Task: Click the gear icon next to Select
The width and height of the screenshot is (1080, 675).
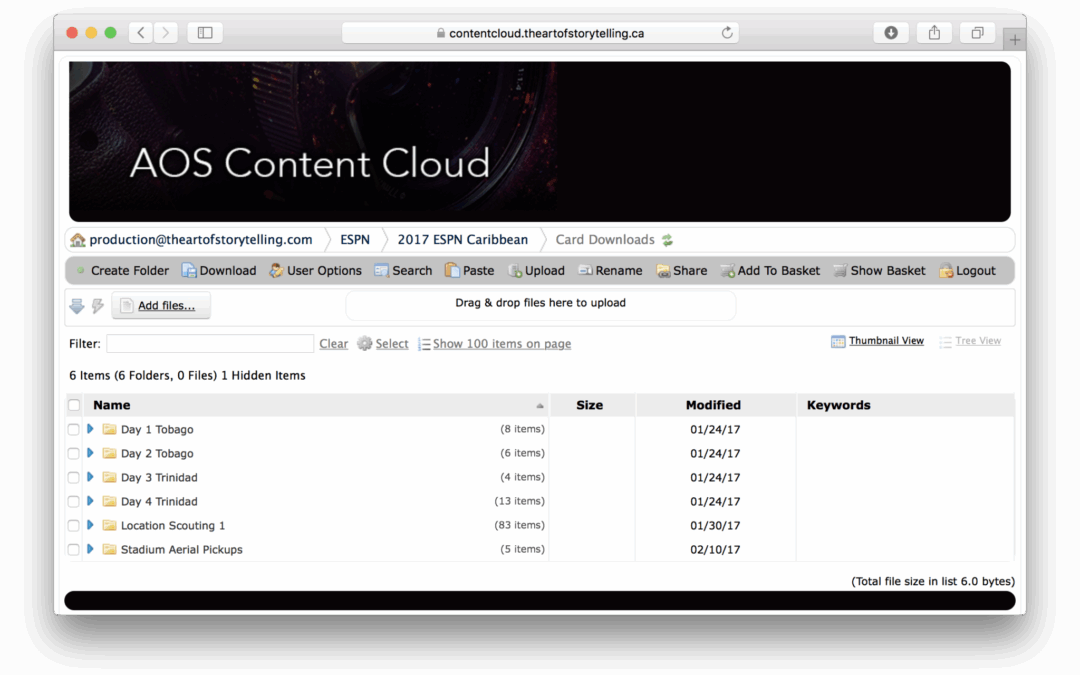Action: tap(364, 344)
